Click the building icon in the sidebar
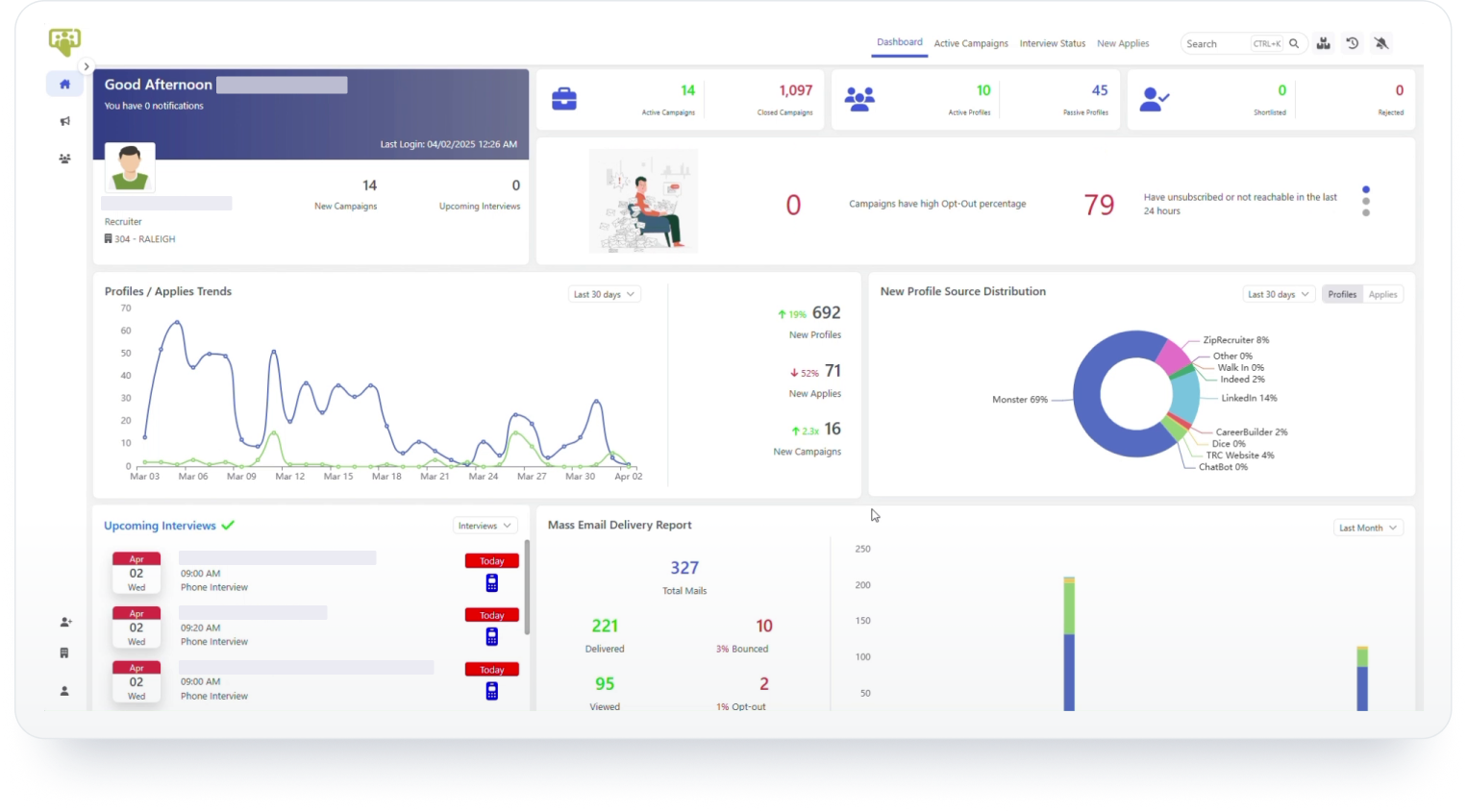 pyautogui.click(x=64, y=653)
